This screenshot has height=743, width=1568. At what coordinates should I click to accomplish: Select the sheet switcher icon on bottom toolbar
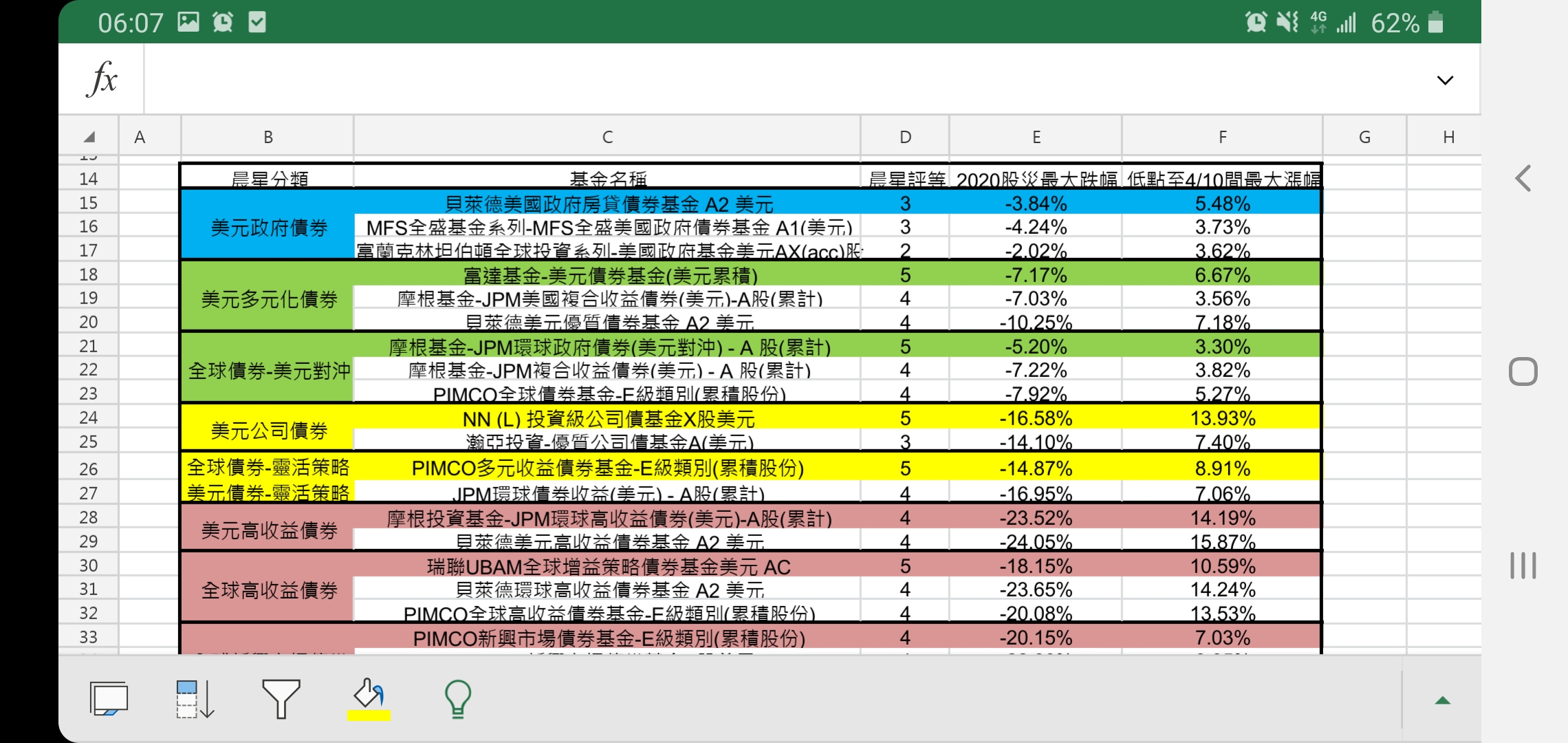110,699
